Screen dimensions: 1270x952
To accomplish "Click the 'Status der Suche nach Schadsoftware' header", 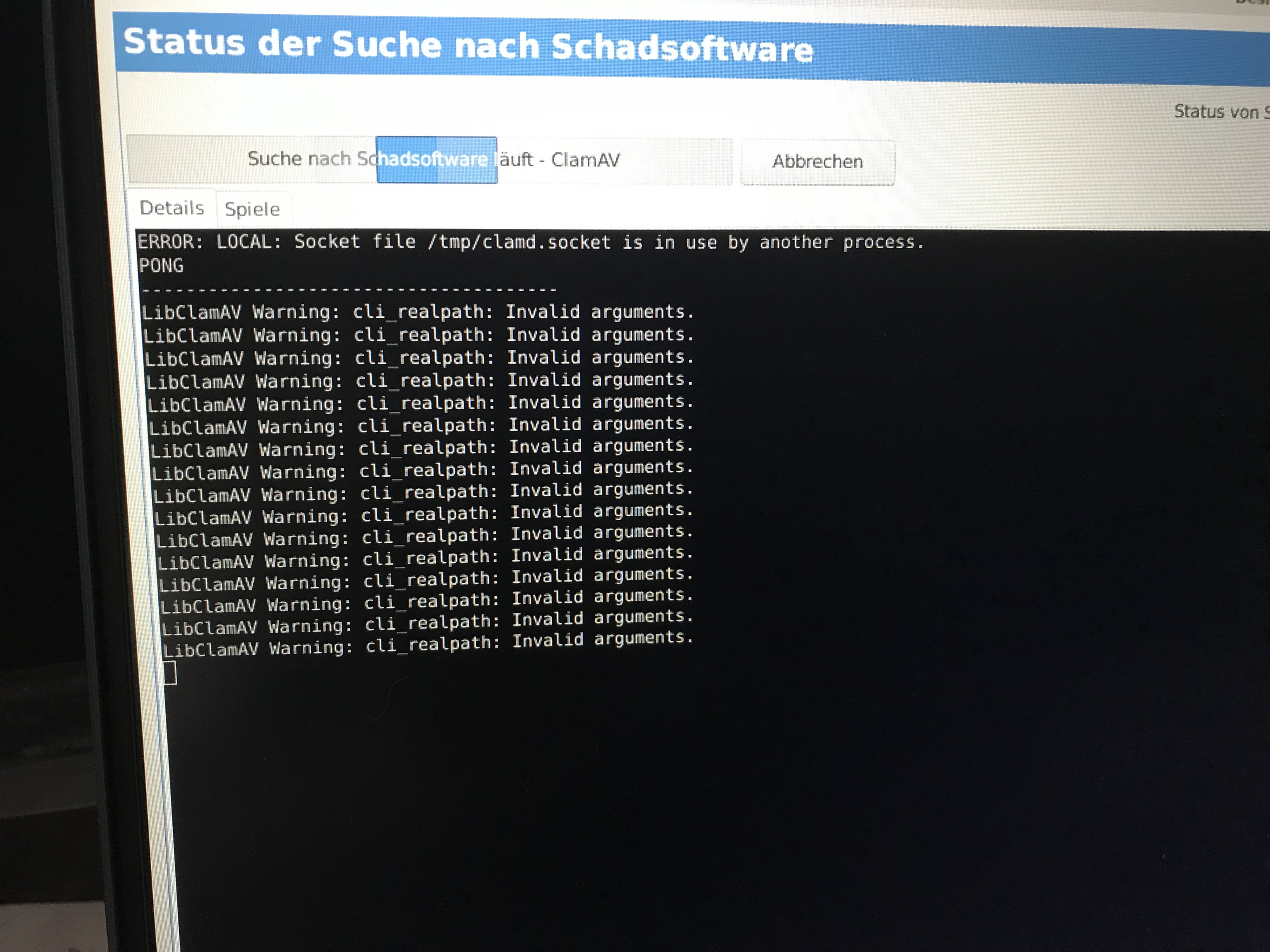I will coord(468,45).
